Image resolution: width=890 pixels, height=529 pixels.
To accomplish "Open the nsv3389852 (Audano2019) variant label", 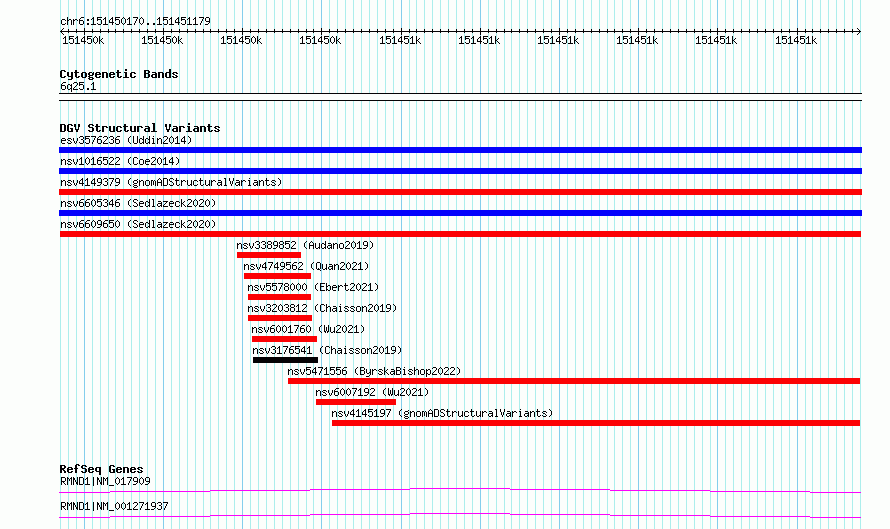I will 305,245.
